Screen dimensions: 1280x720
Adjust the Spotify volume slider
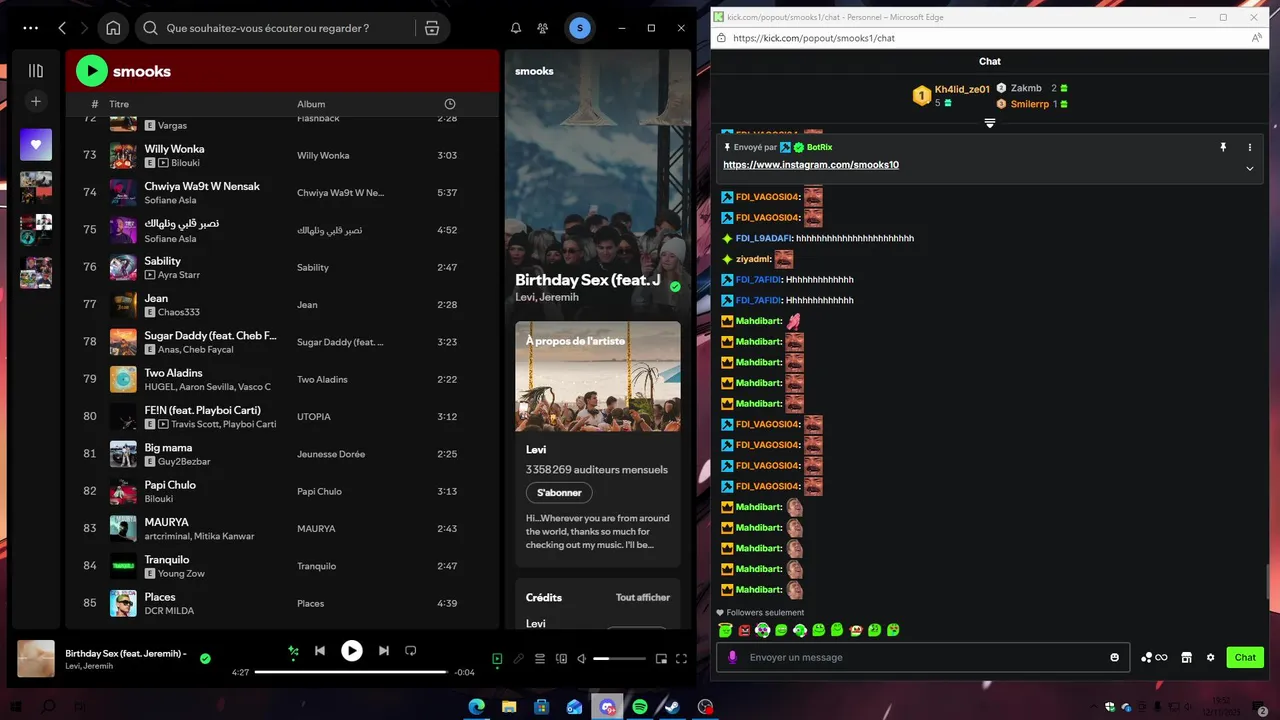(x=620, y=659)
